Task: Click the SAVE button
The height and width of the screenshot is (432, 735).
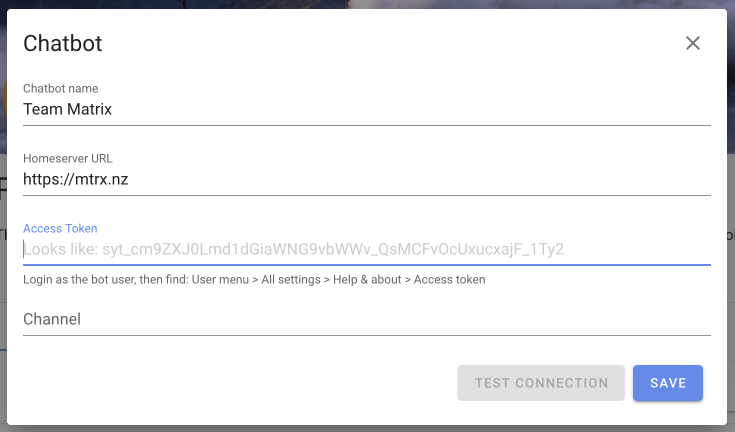Action: click(668, 383)
